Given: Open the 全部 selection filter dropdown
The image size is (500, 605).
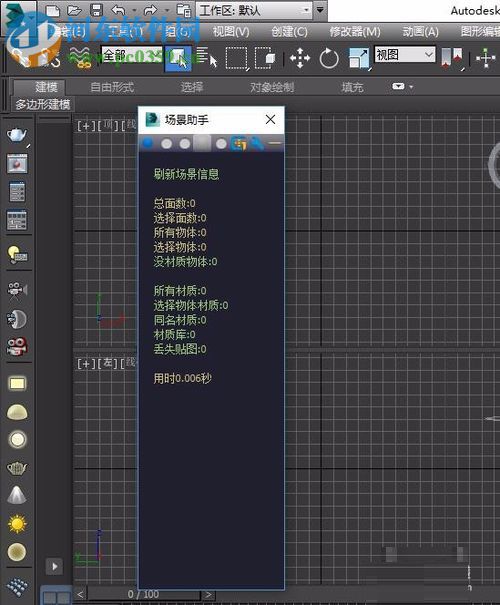Looking at the screenshot, I should [131, 56].
